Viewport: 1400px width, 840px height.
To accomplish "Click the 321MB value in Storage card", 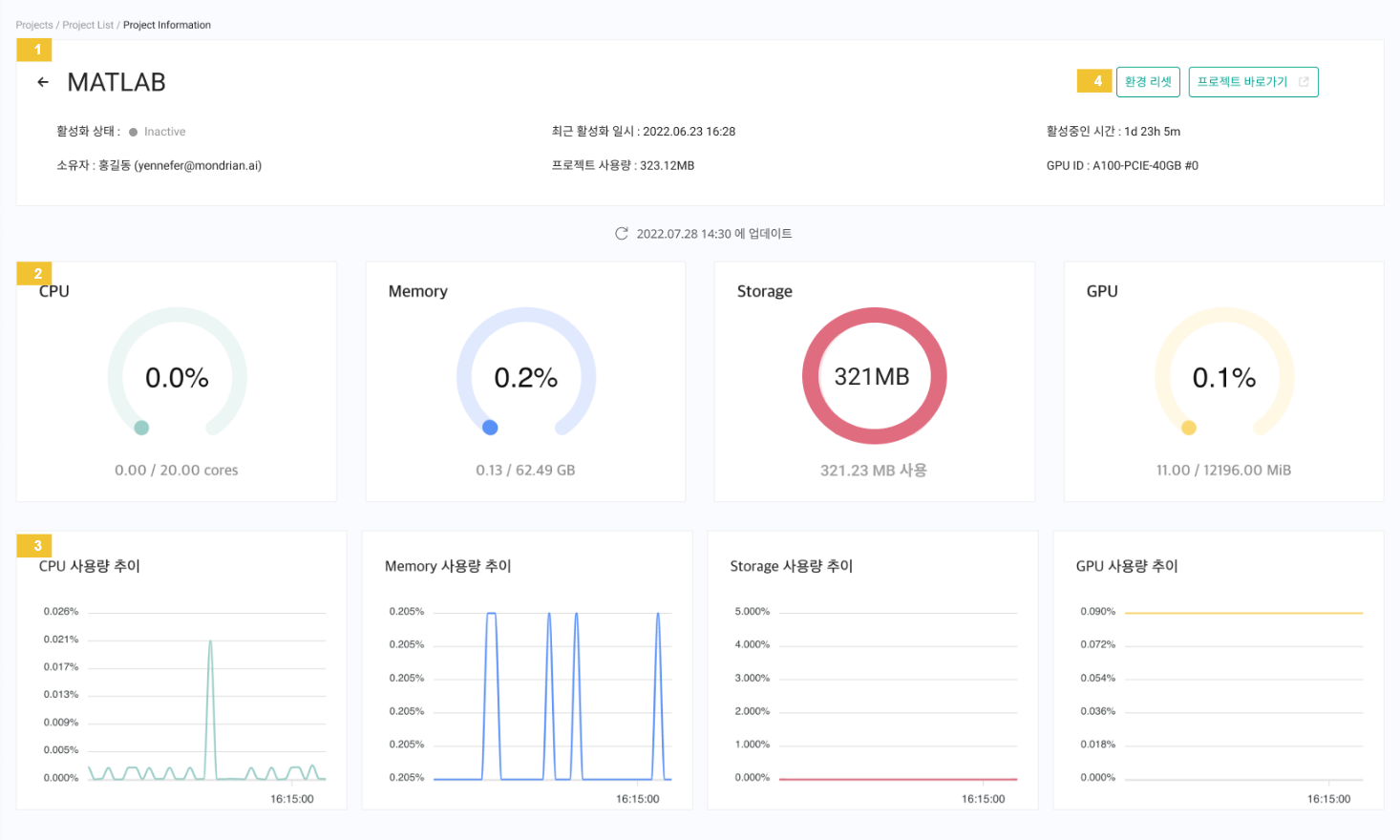I will point(872,377).
